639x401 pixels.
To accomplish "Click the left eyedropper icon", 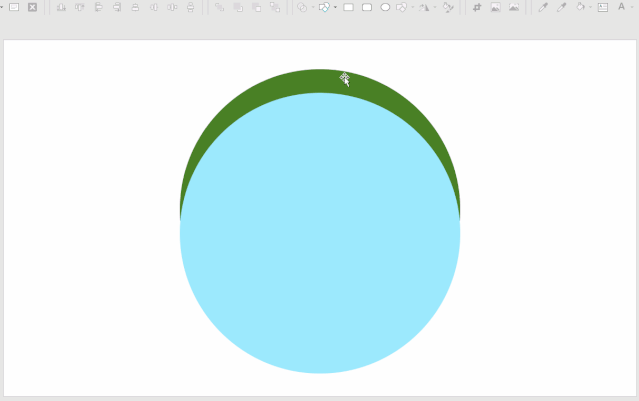I will (543, 7).
